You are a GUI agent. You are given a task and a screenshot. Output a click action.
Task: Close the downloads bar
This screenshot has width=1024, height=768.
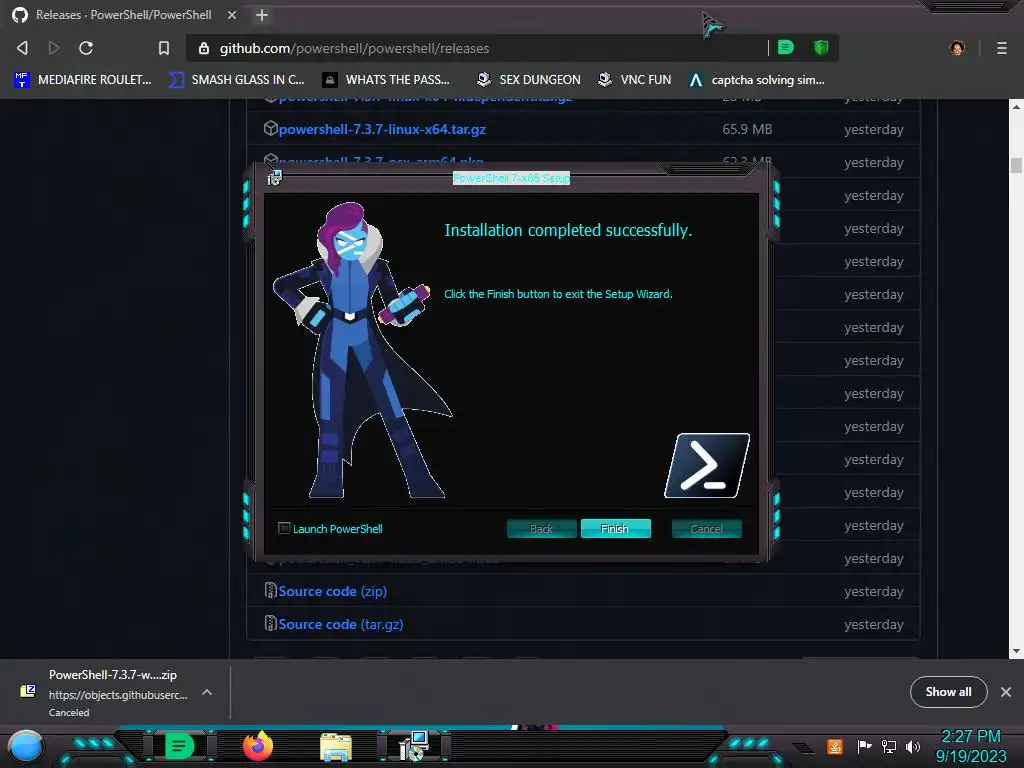[1006, 692]
